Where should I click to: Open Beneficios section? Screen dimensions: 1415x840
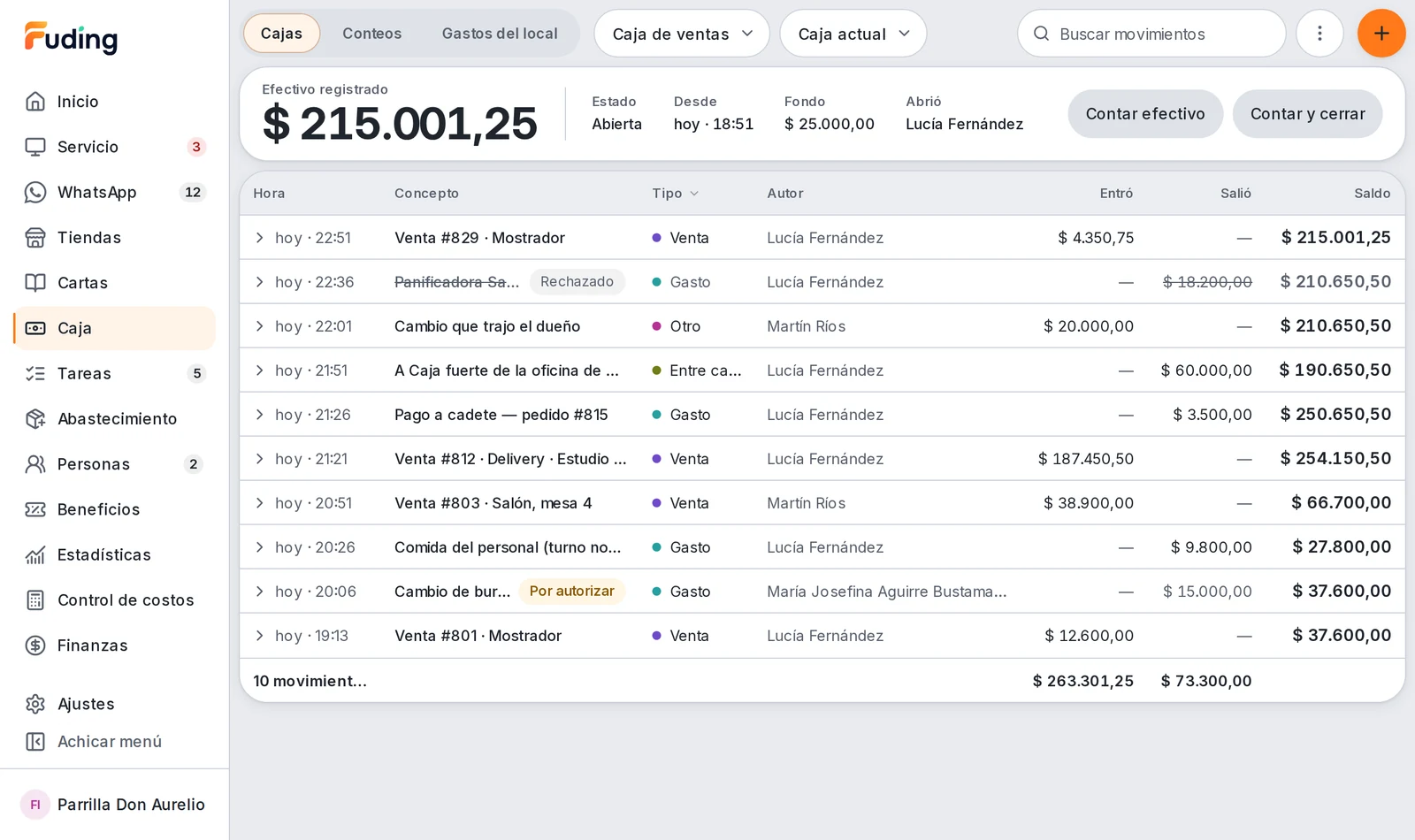pos(115,509)
